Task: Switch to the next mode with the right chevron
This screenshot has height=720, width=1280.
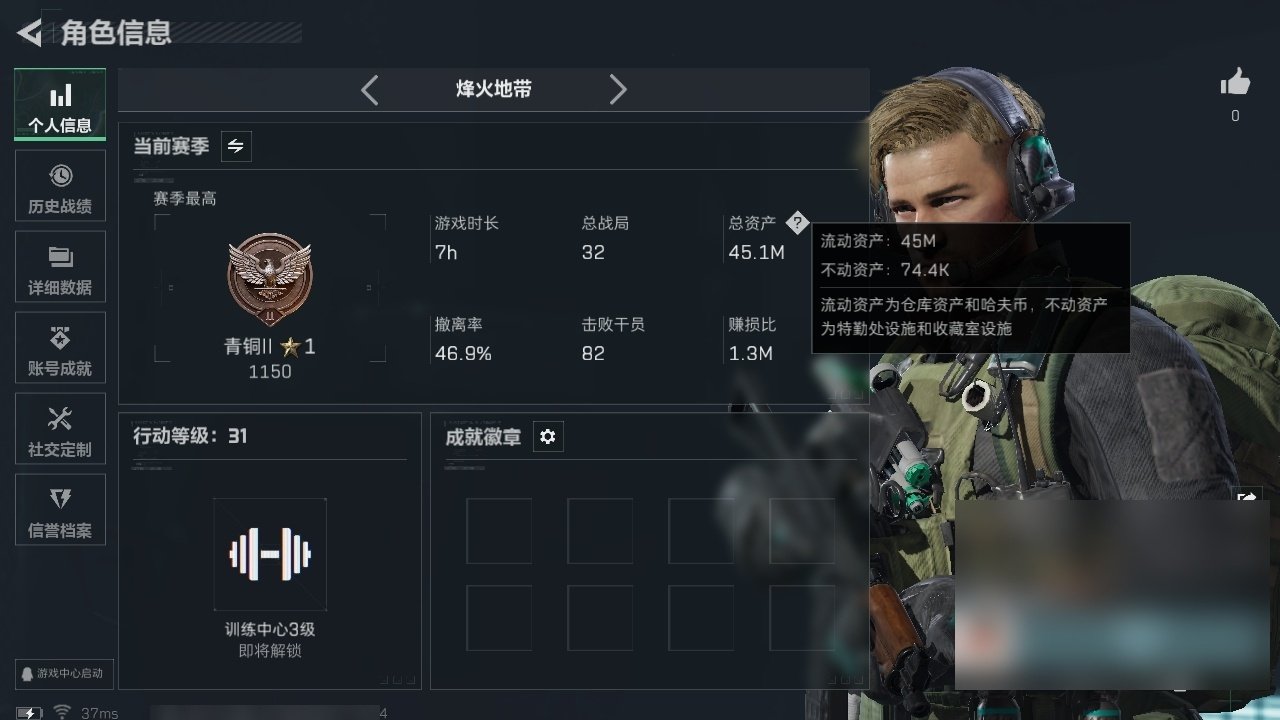Action: tap(618, 90)
